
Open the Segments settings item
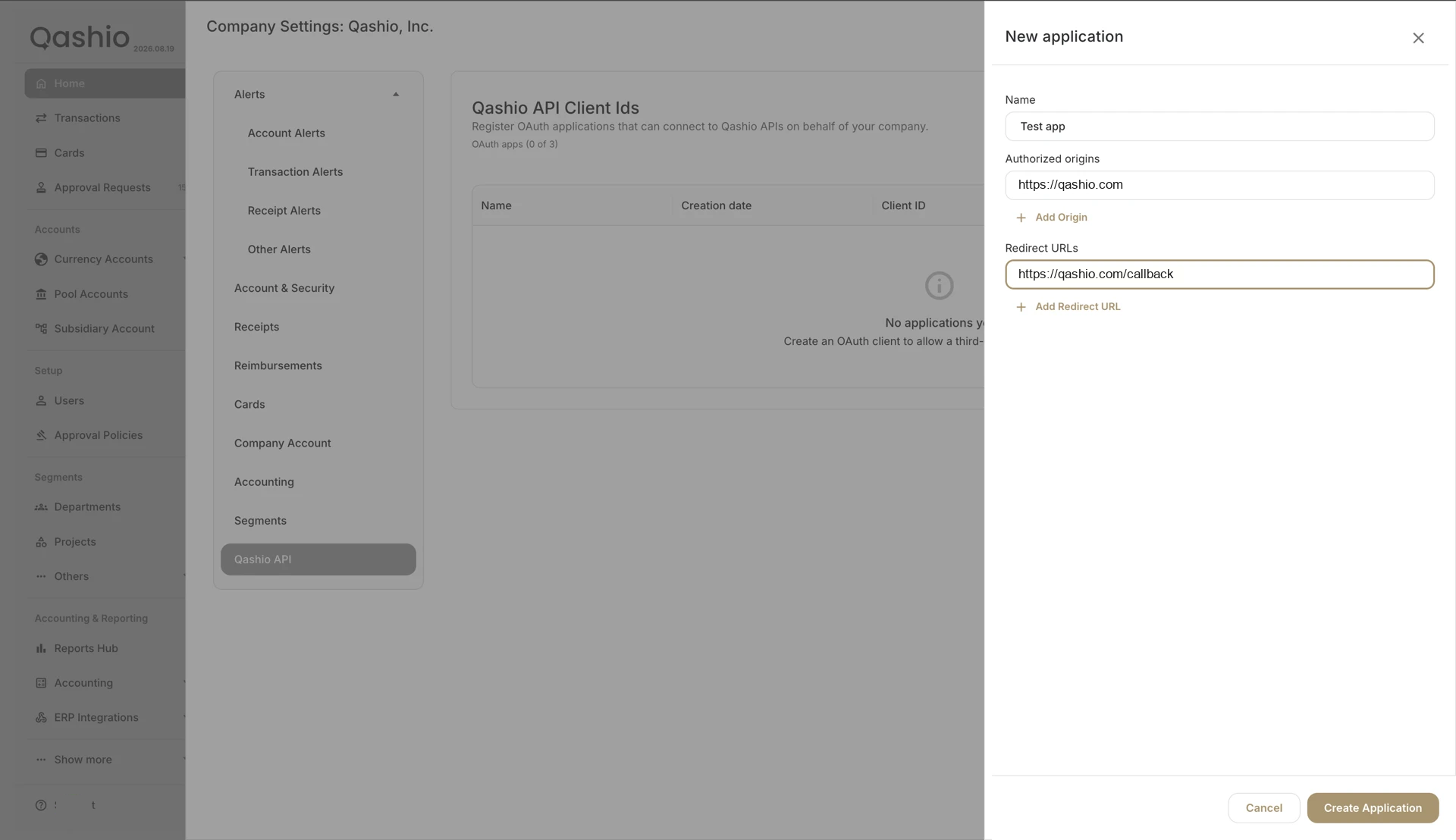coord(260,521)
